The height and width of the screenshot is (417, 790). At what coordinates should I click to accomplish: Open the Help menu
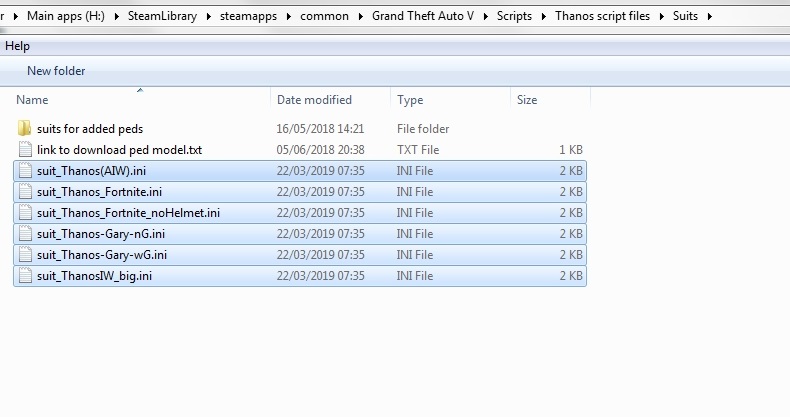17,46
